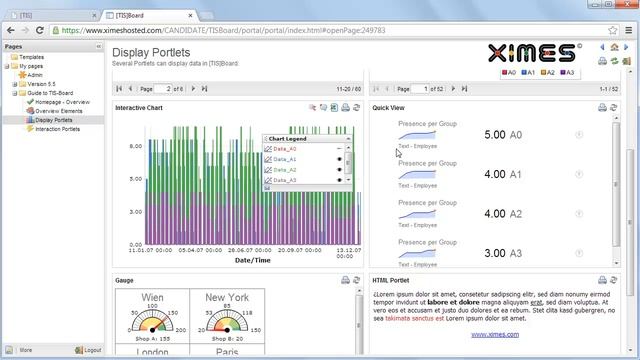
Task: Click the purple A3 legend swatch
Action: pyautogui.click(x=563, y=73)
